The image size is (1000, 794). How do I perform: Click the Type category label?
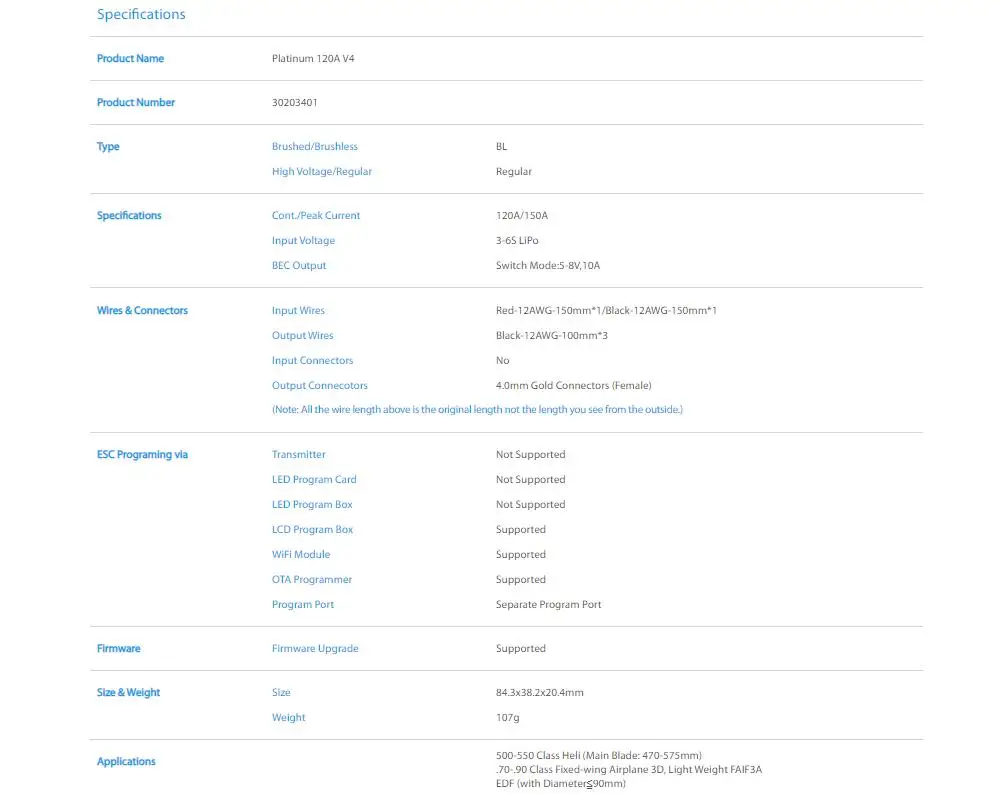coord(108,146)
